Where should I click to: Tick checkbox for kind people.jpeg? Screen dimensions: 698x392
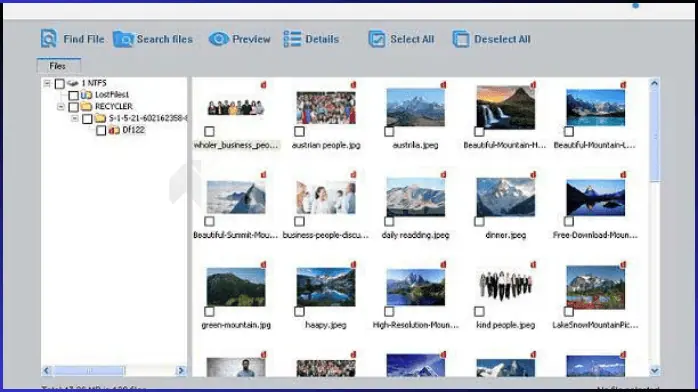point(479,311)
